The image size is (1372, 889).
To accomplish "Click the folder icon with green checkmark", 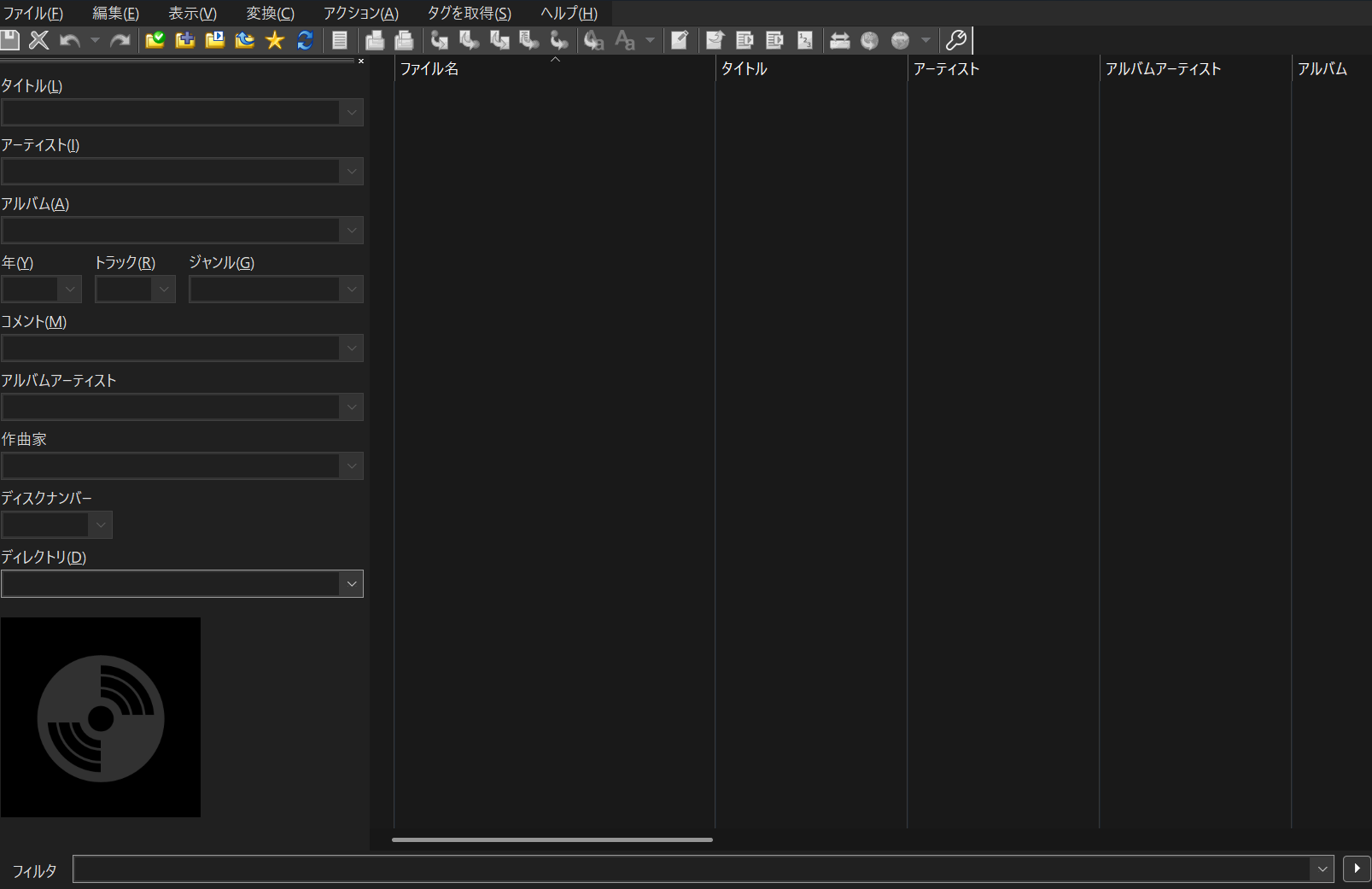I will pos(155,40).
